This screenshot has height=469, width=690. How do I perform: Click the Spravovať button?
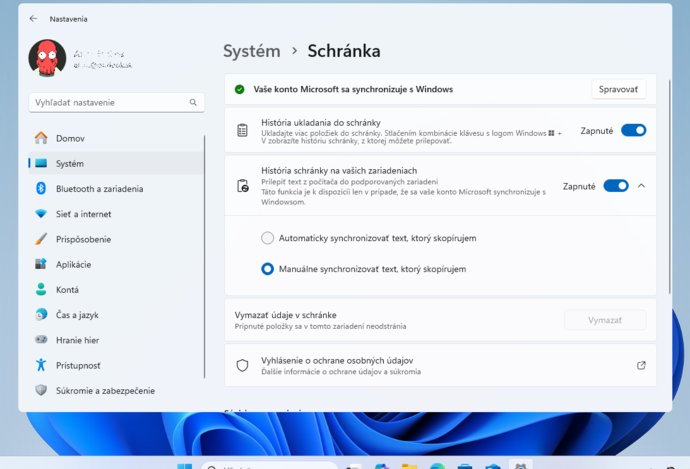618,89
